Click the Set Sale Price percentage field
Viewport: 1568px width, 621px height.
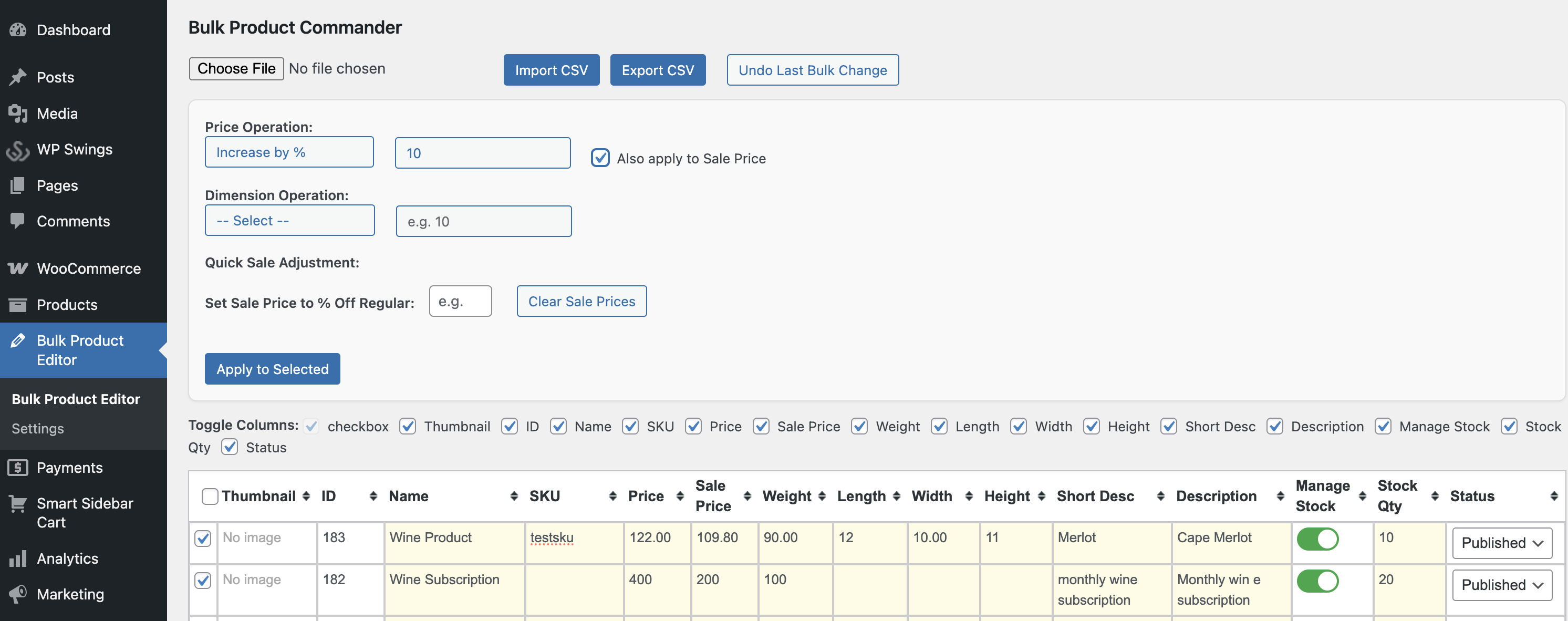coord(460,301)
